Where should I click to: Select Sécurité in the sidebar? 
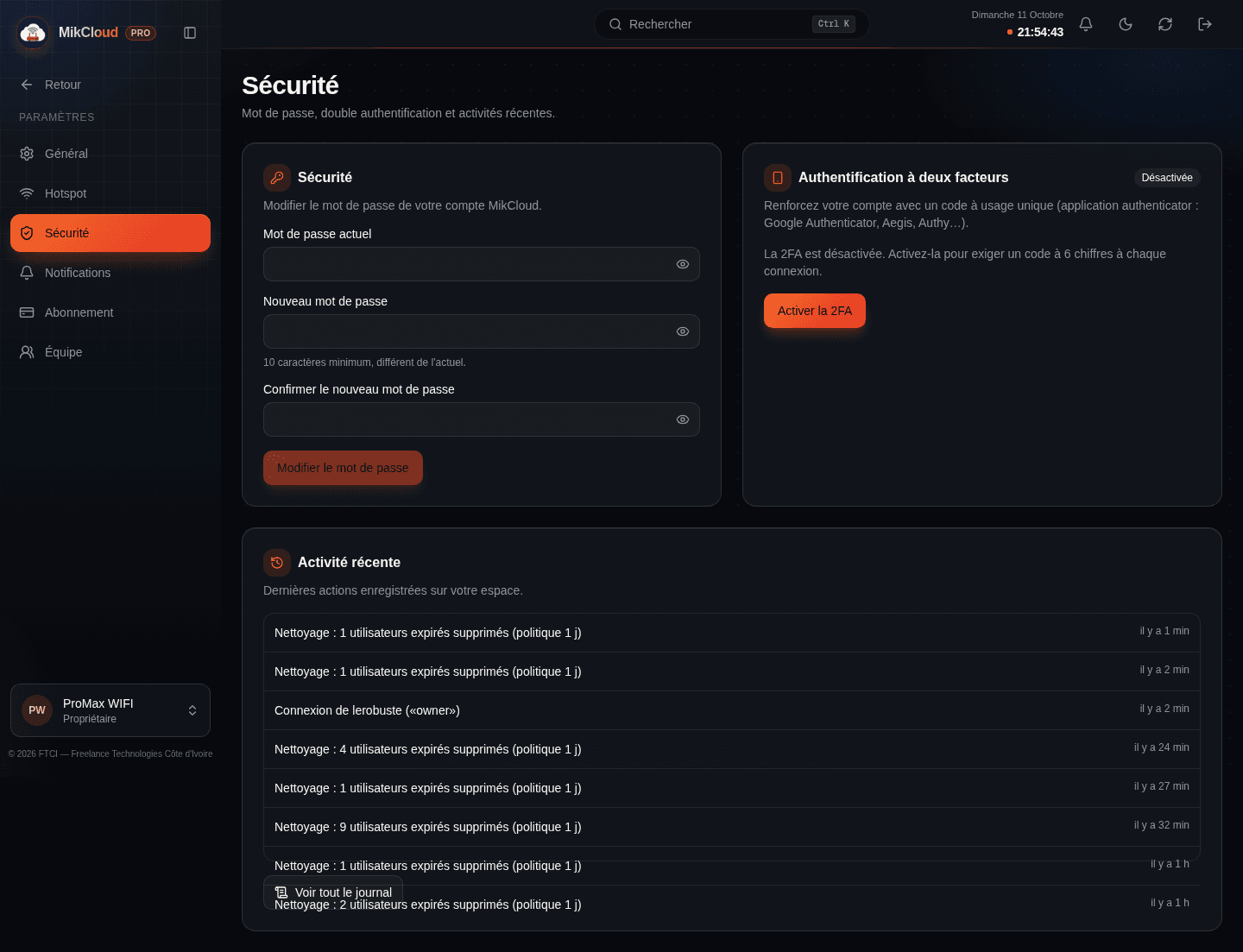tap(110, 233)
